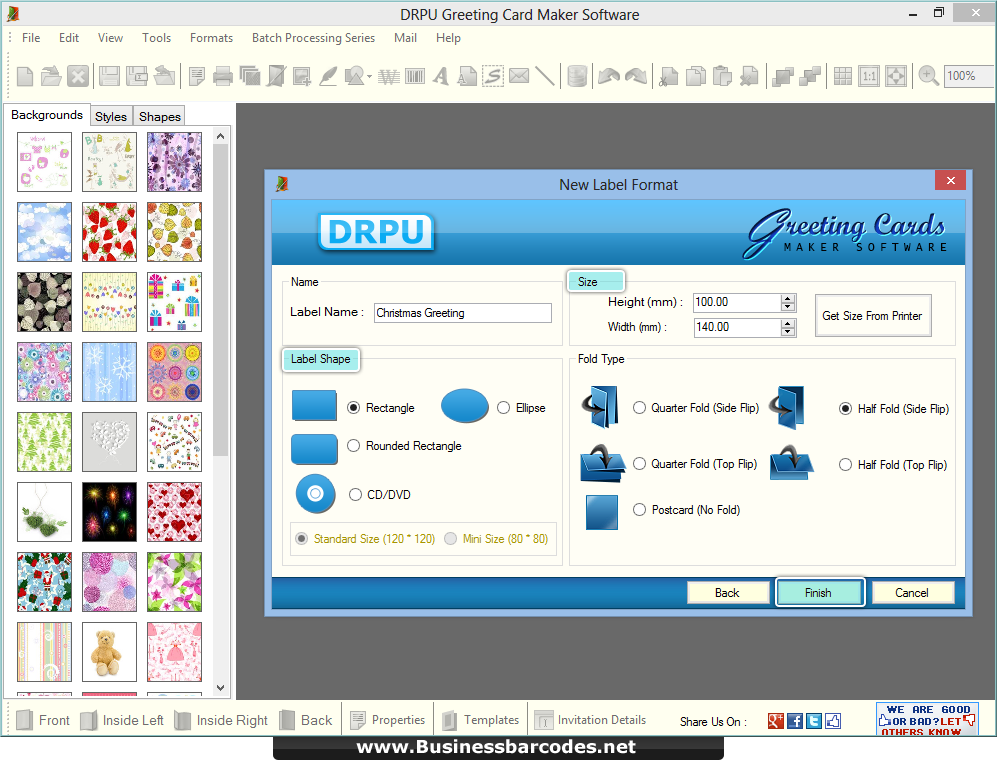The height and width of the screenshot is (760, 997).
Task: Click the Paste clipboard toolbar icon
Action: tap(722, 76)
